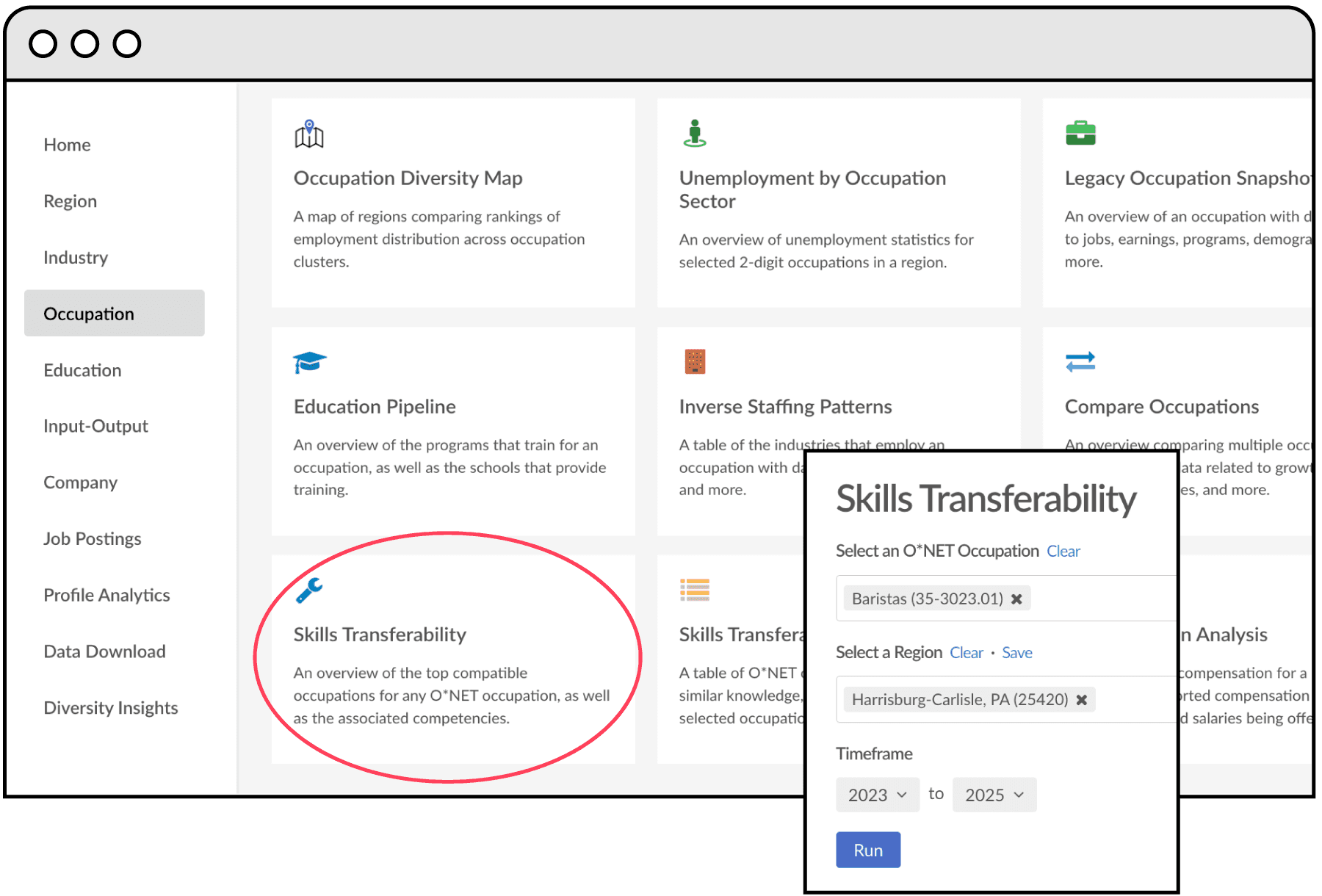Click the Skills Transferability wrench icon

[x=309, y=590]
